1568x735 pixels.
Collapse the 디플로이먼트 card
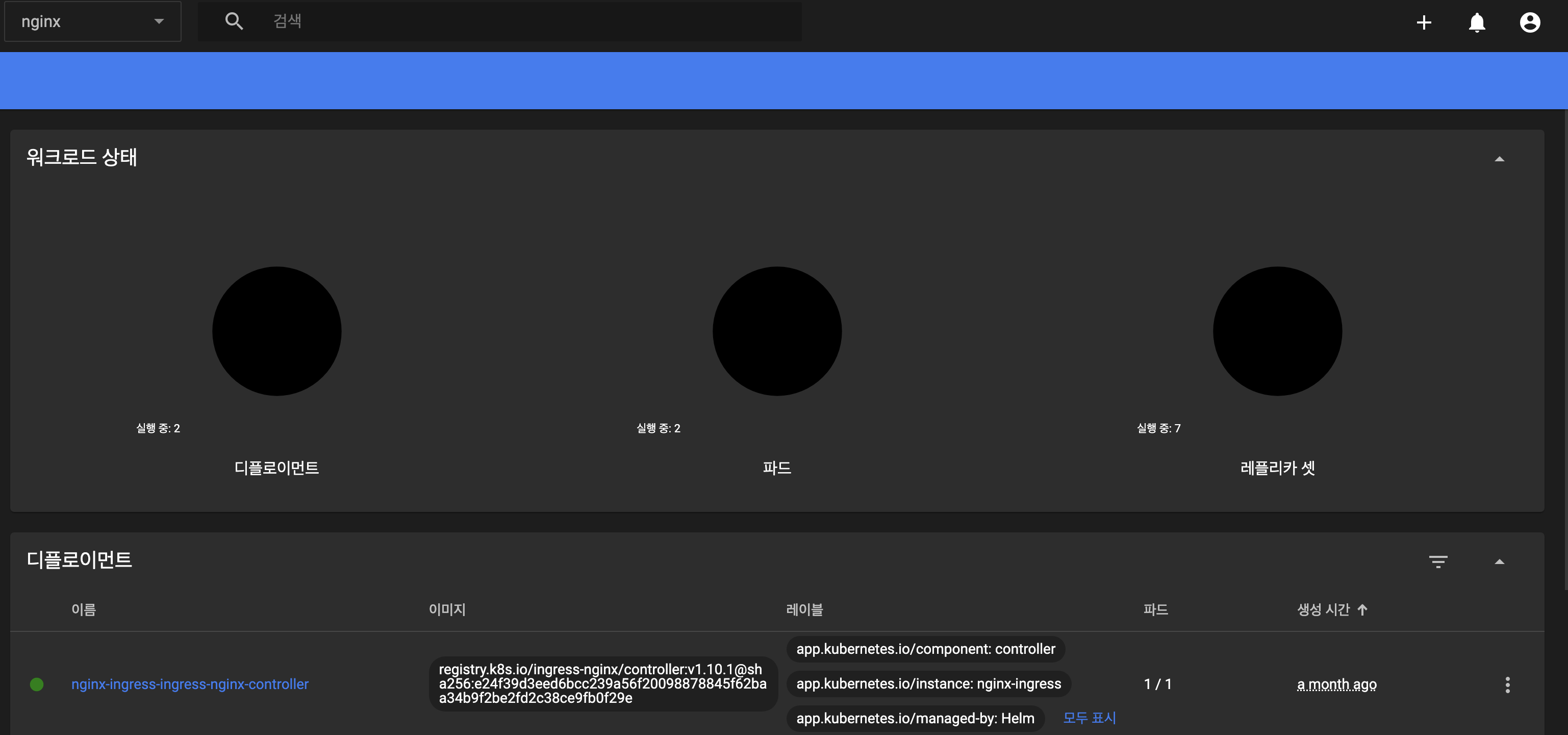pos(1499,561)
